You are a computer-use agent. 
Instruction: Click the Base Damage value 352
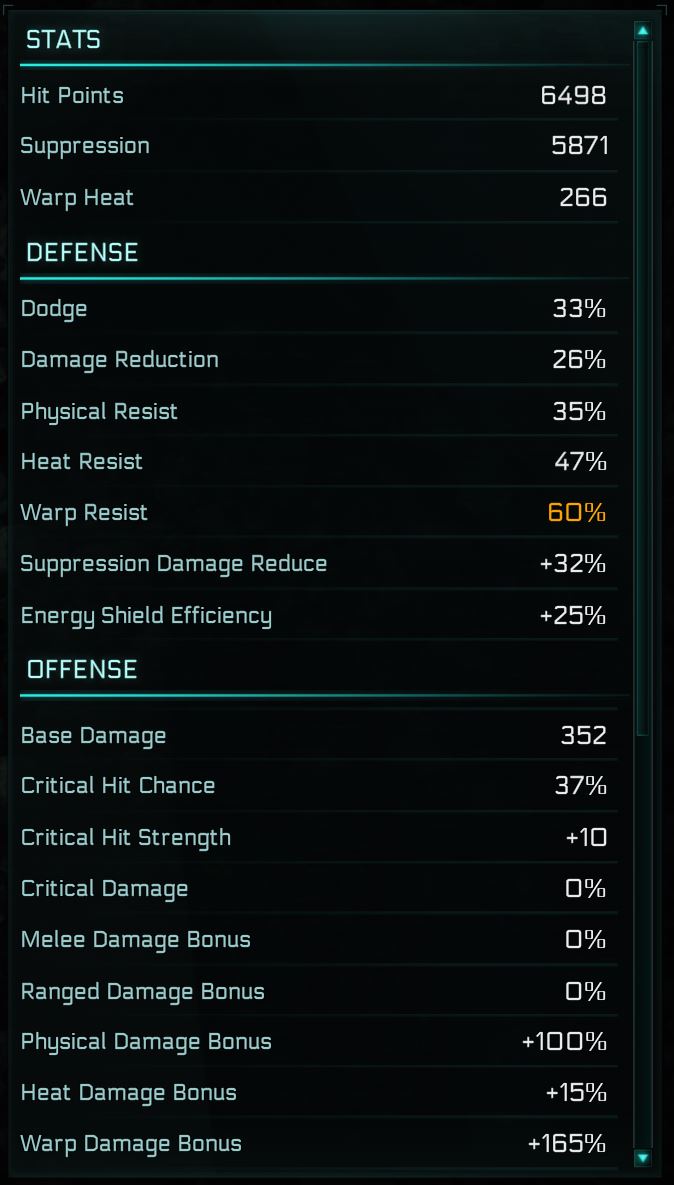[584, 736]
